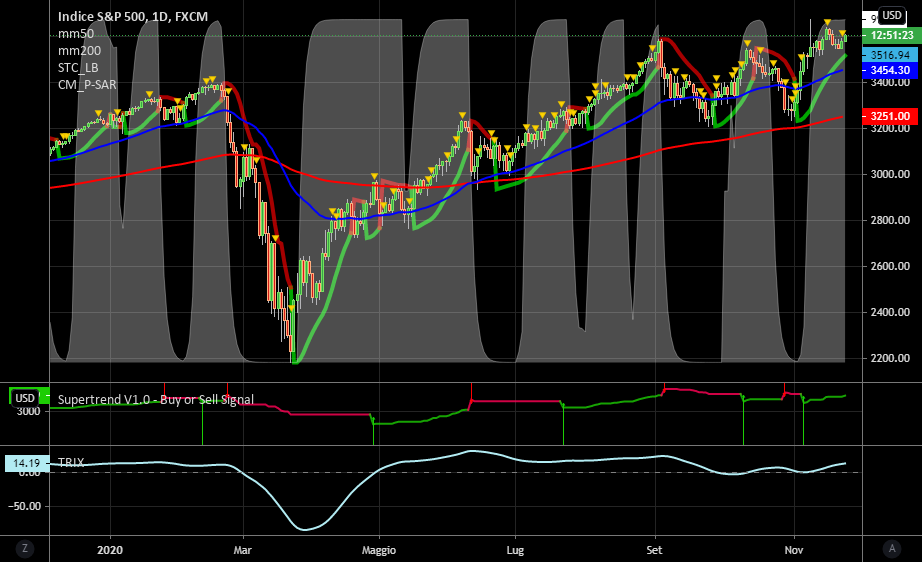This screenshot has height=562, width=922.
Task: Click the 3000.00 price axis label
Action: (890, 174)
